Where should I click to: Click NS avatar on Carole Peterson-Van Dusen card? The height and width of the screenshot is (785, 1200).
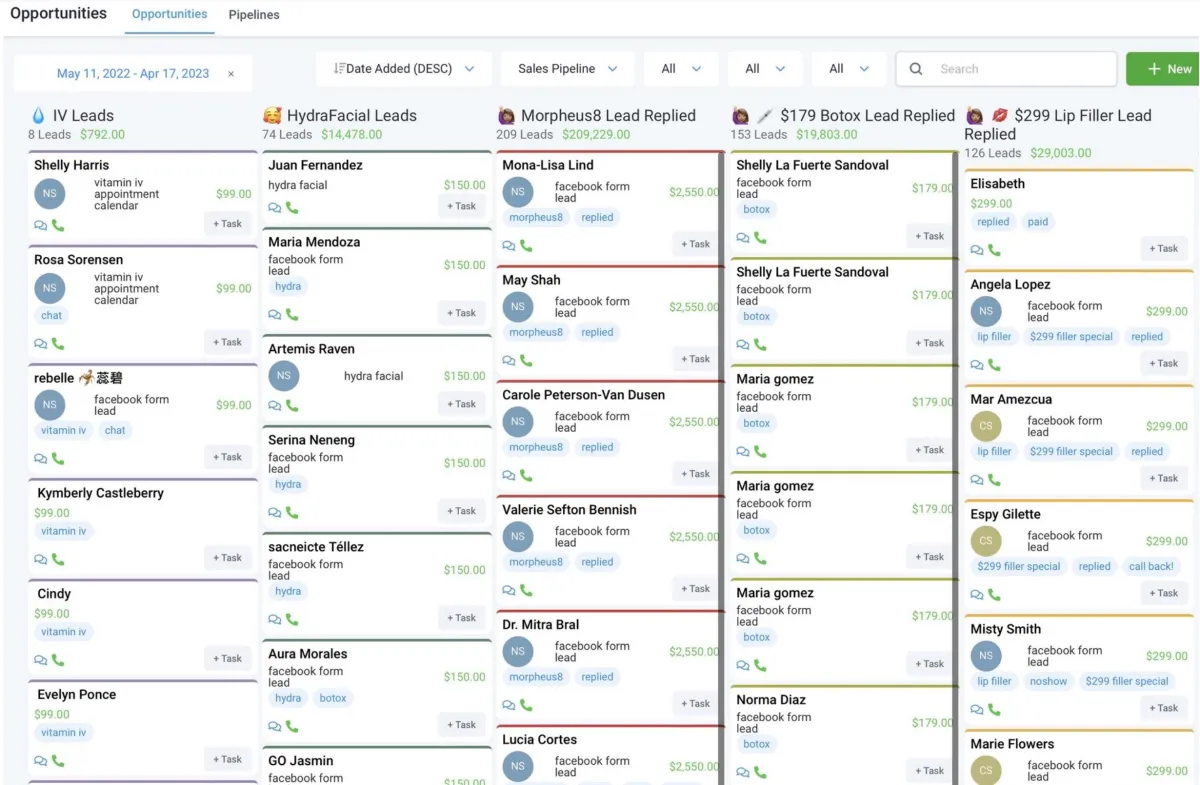click(x=517, y=422)
